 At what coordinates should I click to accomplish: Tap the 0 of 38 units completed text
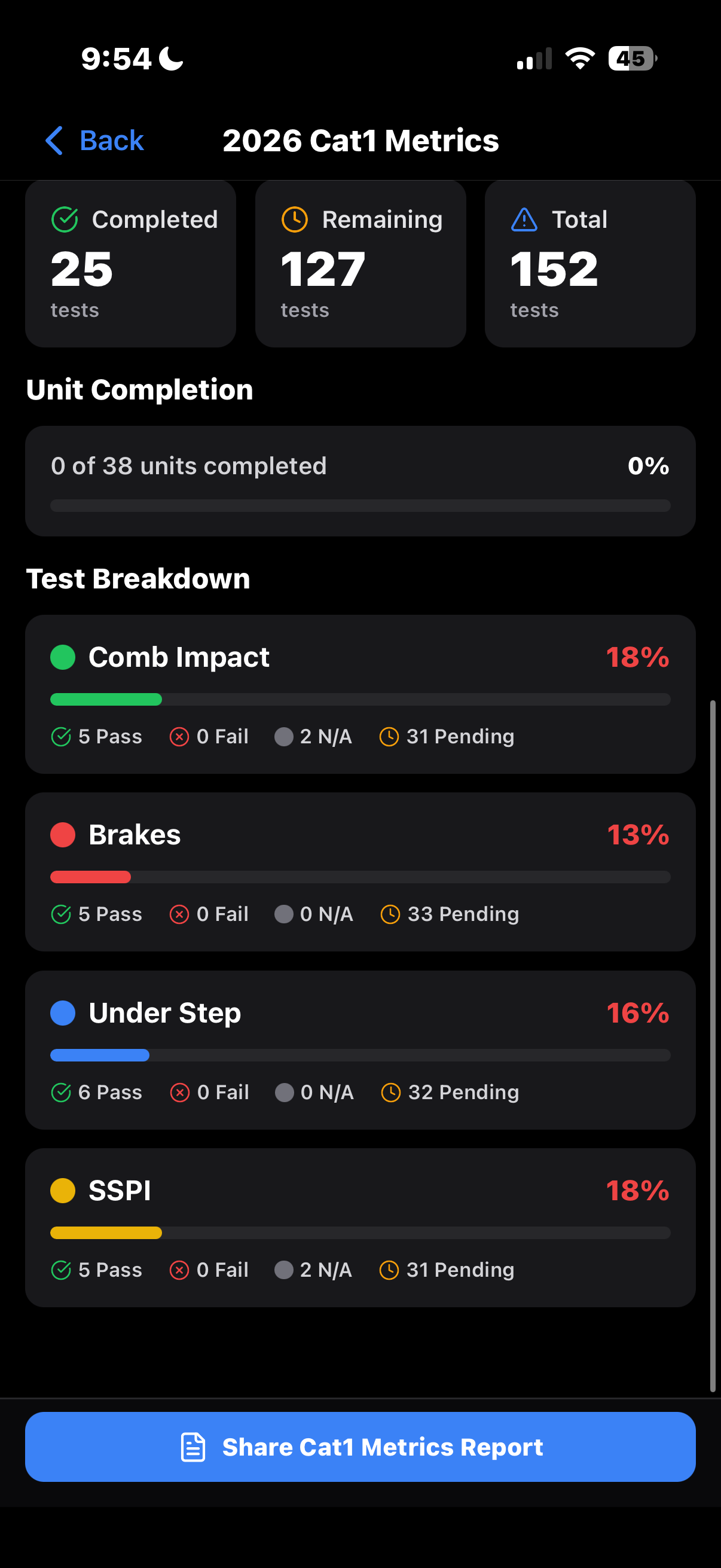[190, 466]
